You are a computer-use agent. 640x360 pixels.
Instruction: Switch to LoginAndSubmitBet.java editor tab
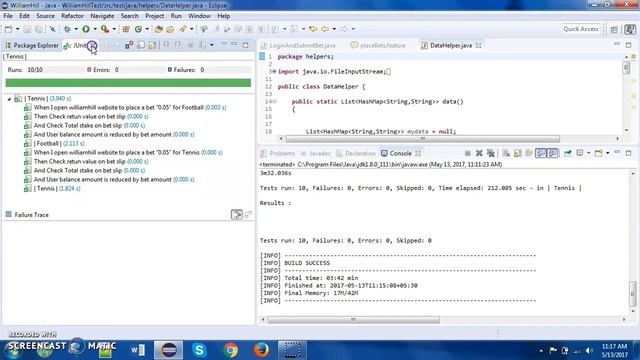[298, 45]
